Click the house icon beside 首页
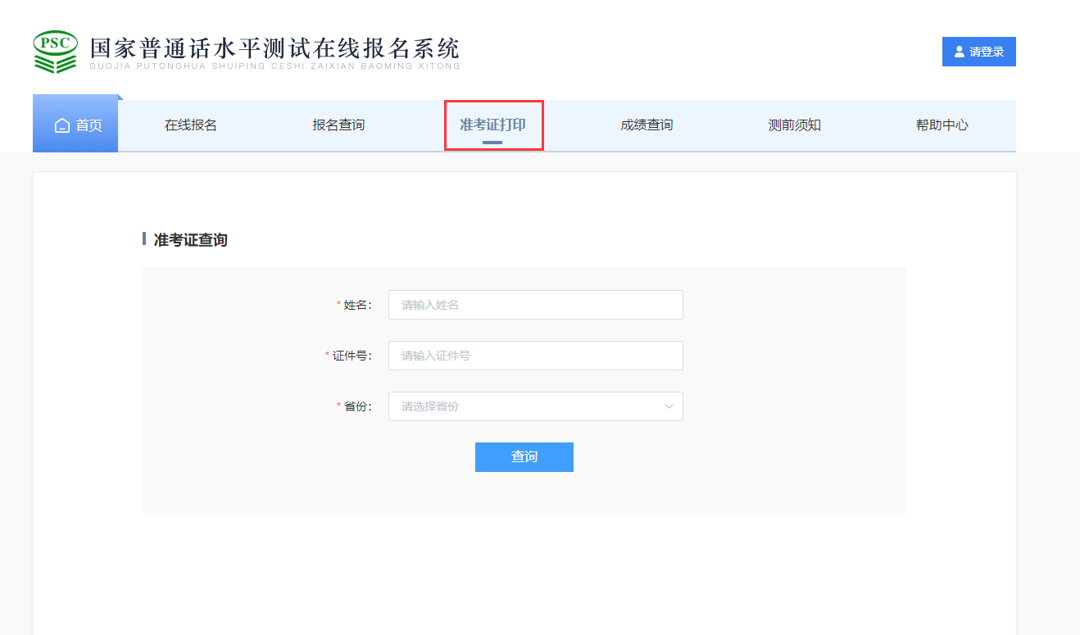 tap(62, 126)
